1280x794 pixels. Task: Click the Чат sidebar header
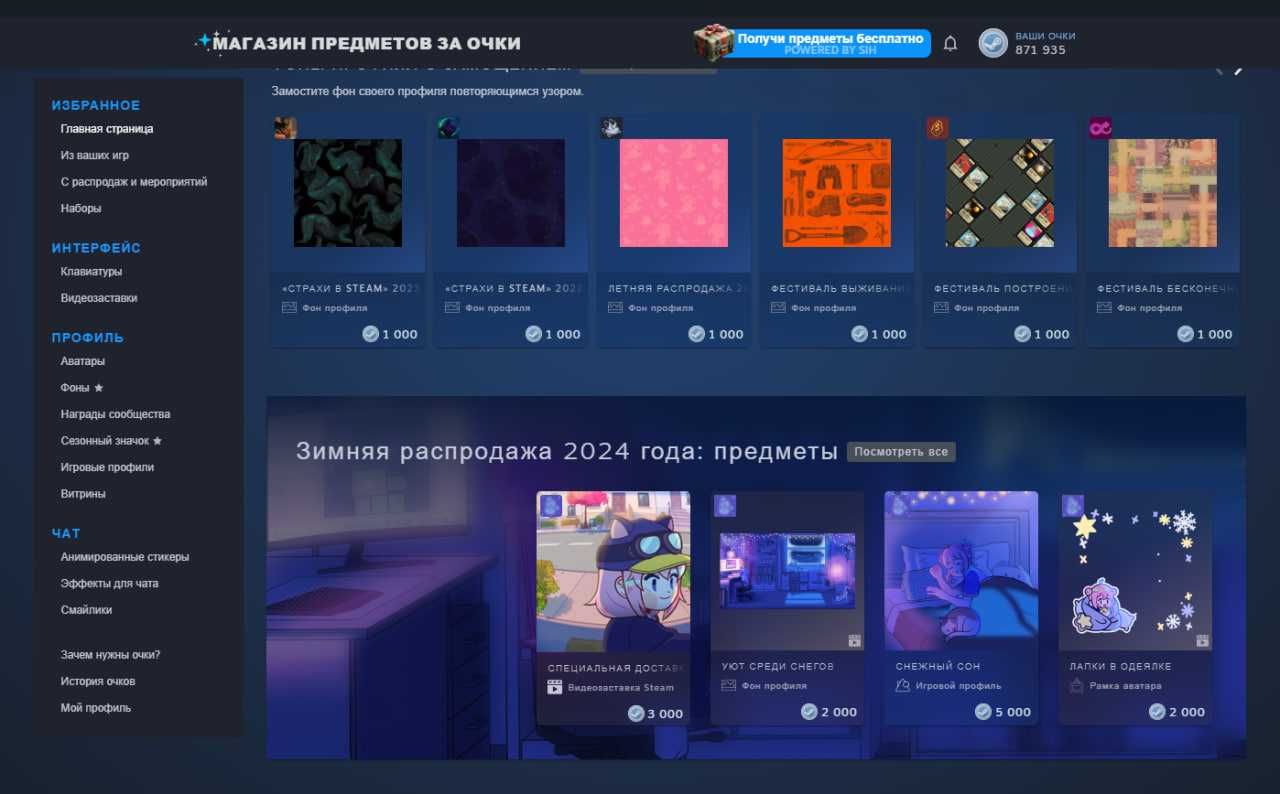(x=66, y=533)
